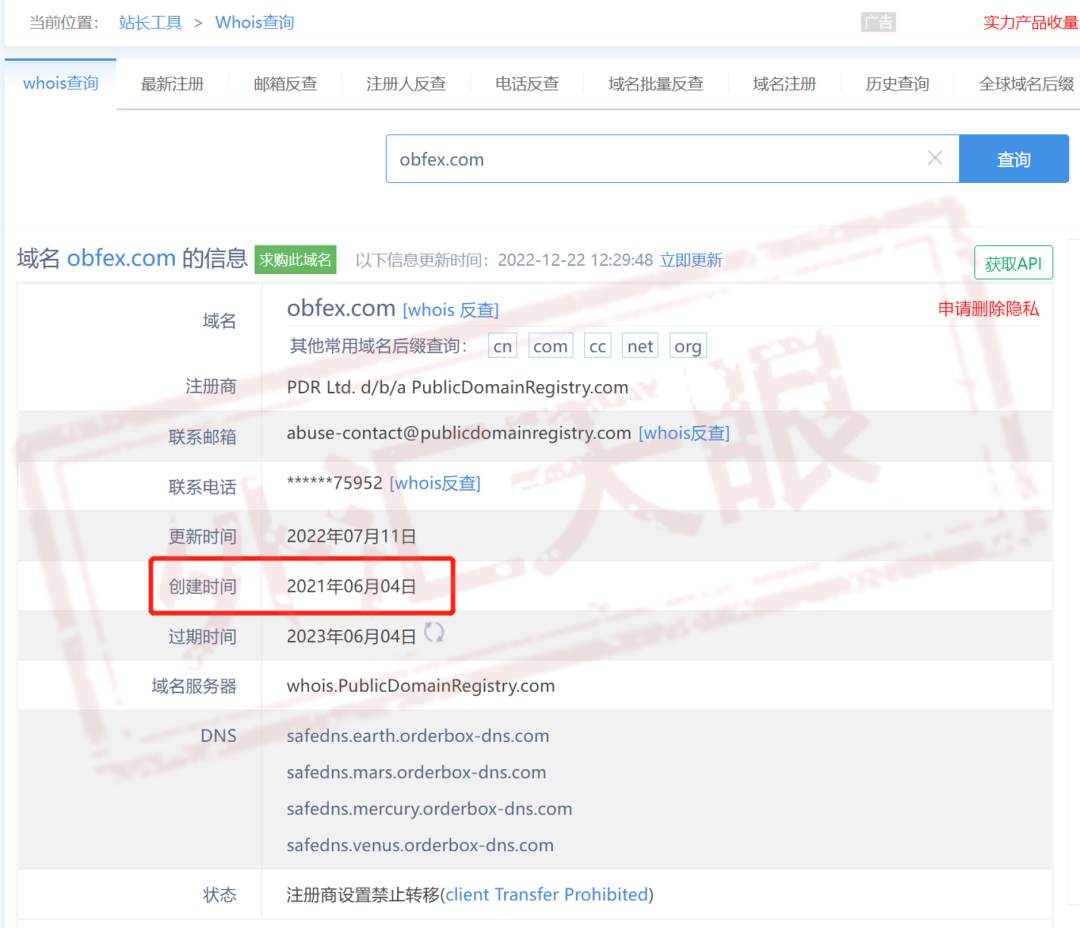Choose the com suffix option
The height and width of the screenshot is (928, 1080).
coord(550,346)
